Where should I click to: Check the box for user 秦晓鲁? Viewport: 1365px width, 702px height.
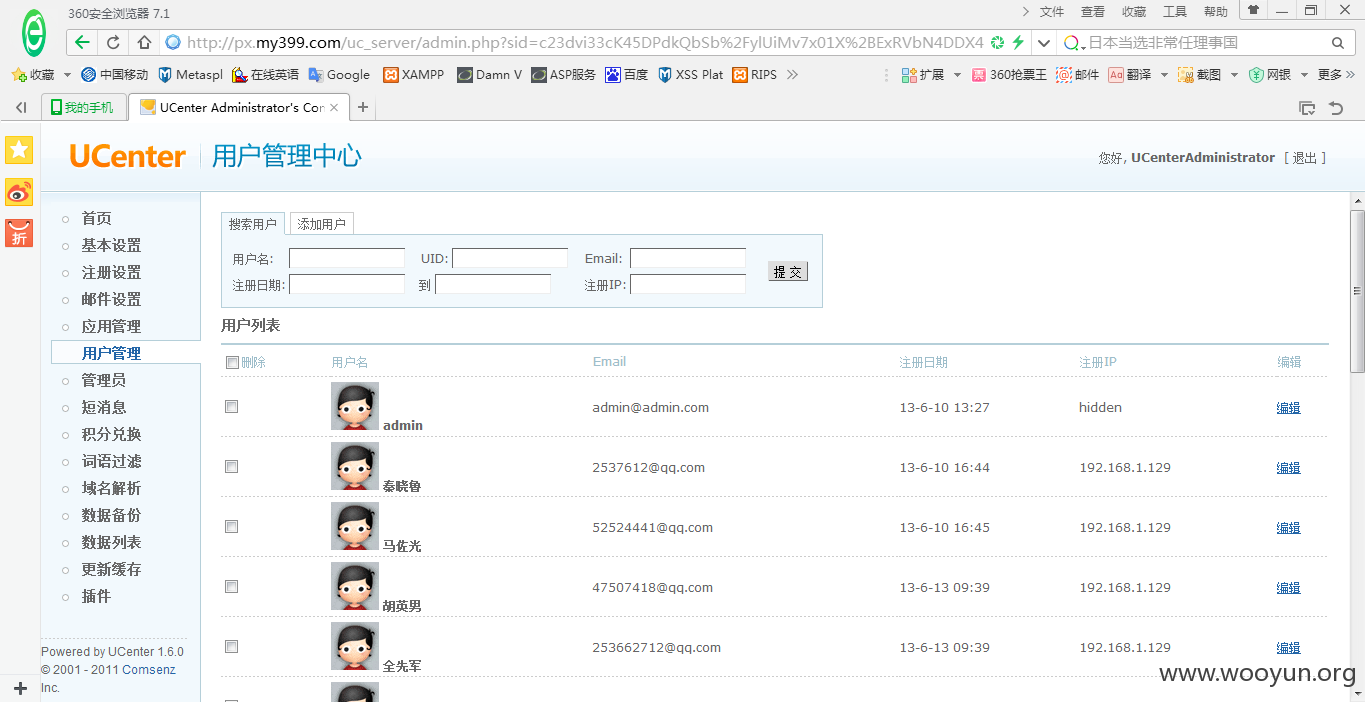coord(232,467)
